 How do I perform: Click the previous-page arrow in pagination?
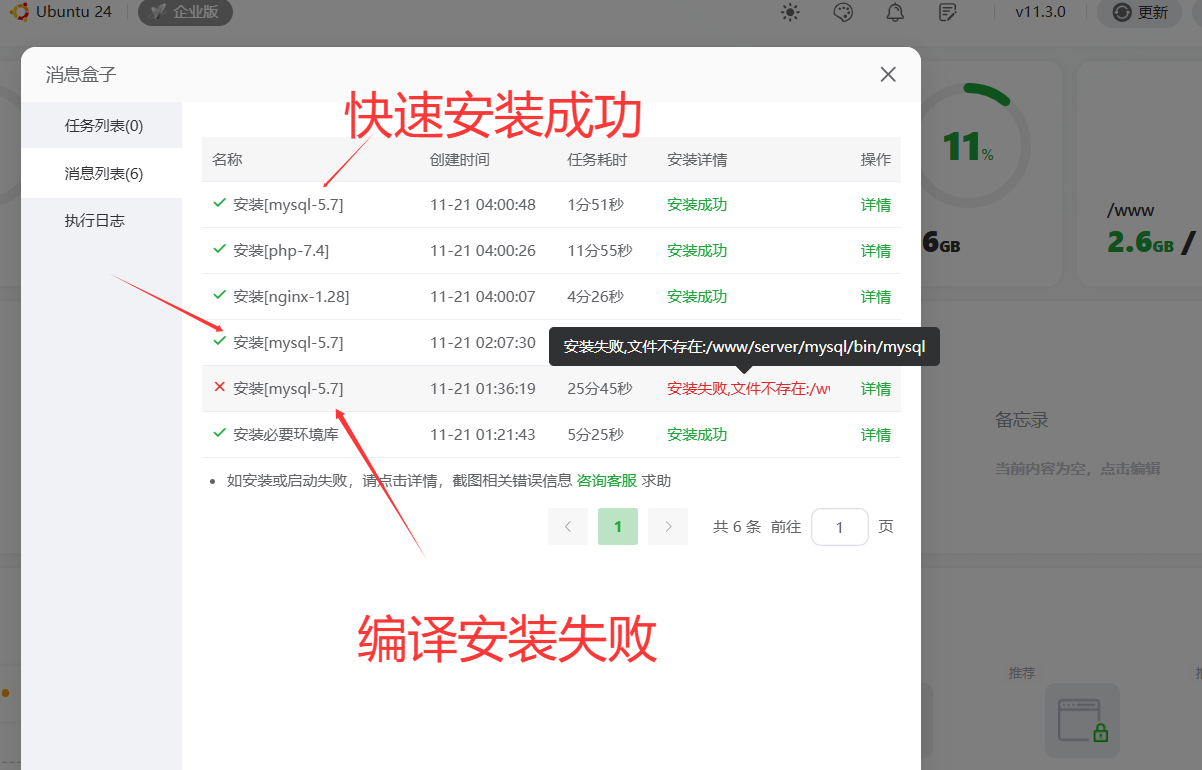(x=567, y=526)
